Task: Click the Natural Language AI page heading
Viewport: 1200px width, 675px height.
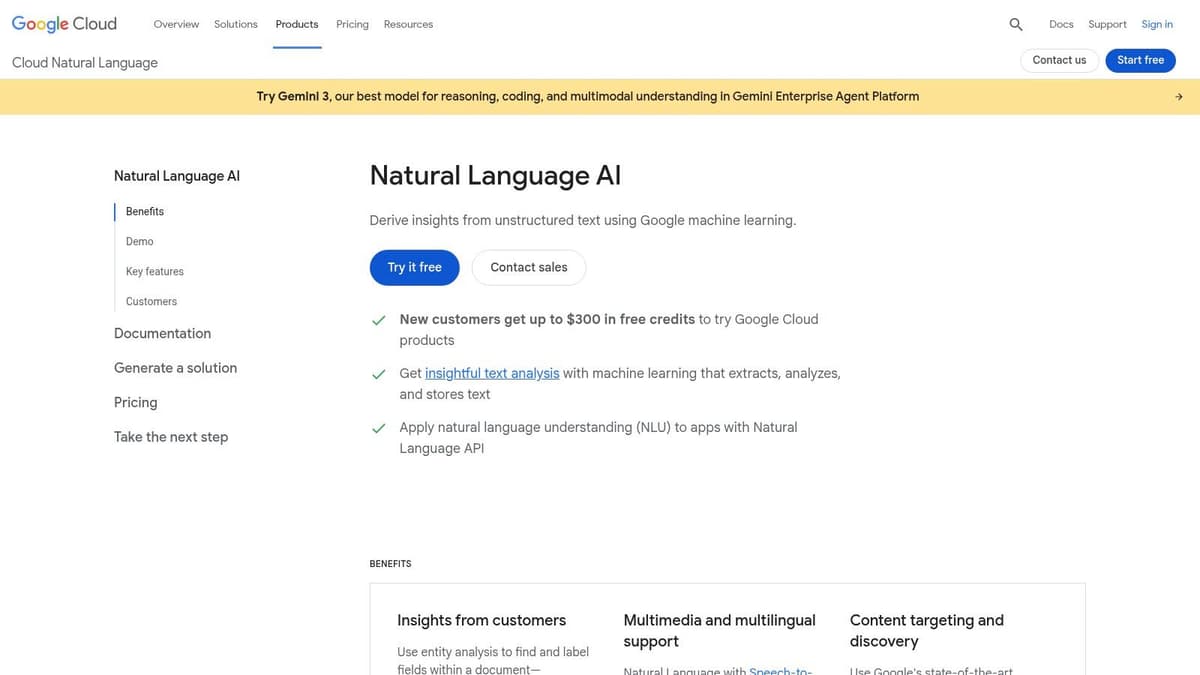Action: 495,176
